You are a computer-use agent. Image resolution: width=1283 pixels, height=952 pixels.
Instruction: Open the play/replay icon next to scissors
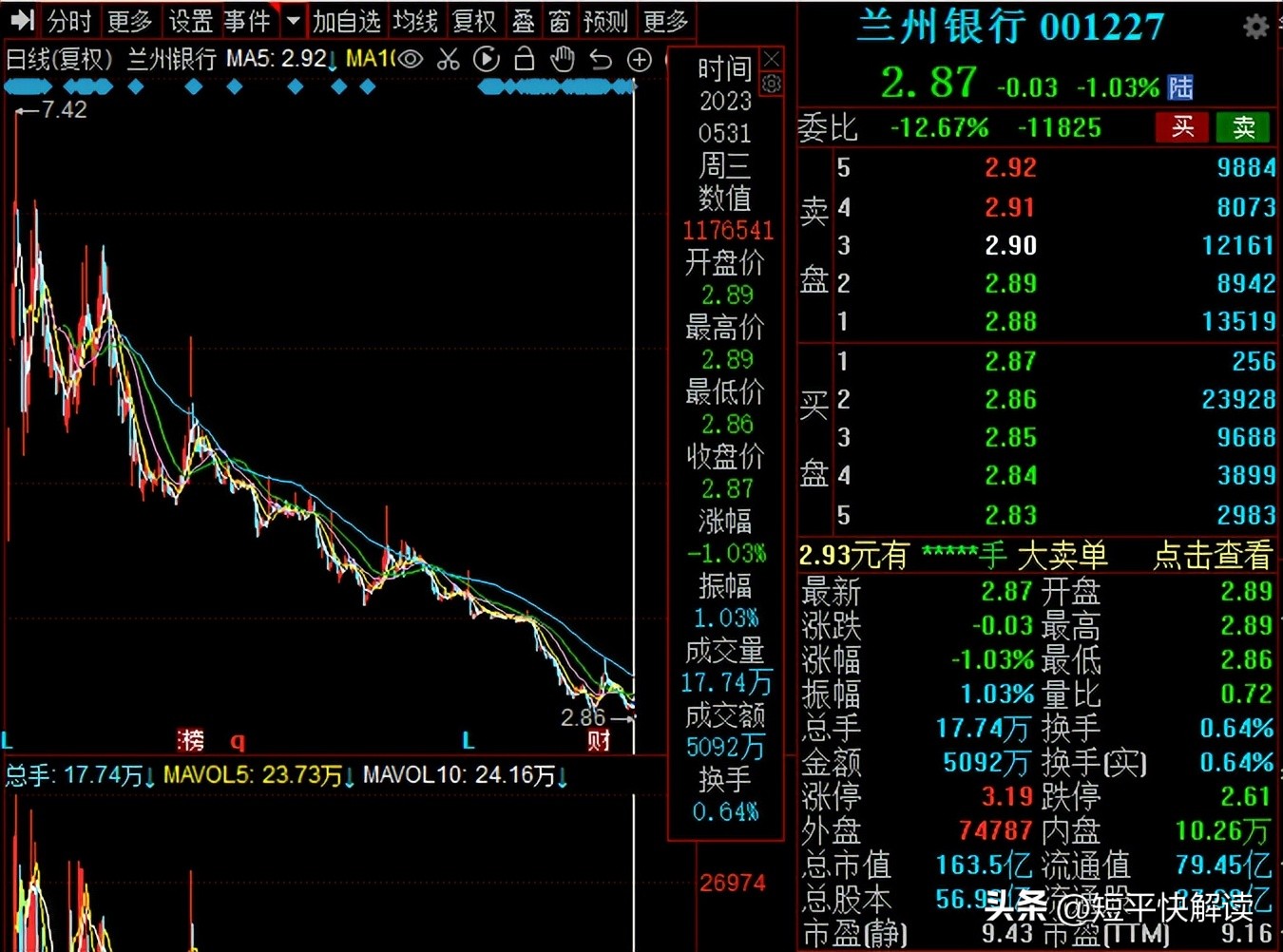486,59
